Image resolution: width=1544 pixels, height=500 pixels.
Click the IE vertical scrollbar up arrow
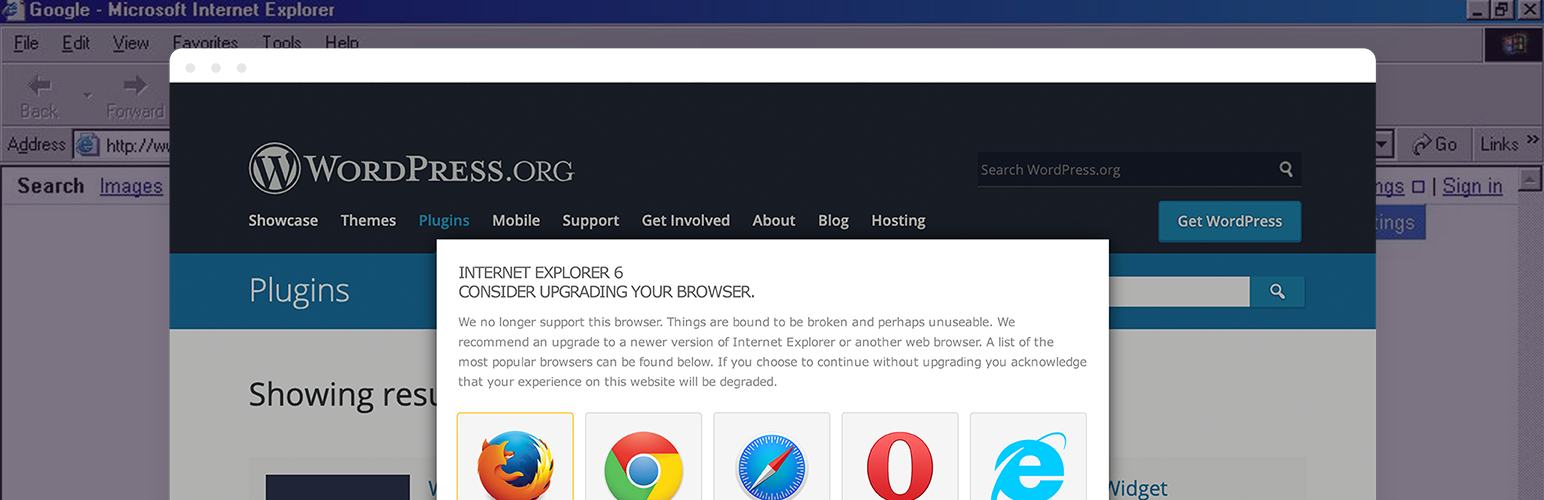(1530, 181)
